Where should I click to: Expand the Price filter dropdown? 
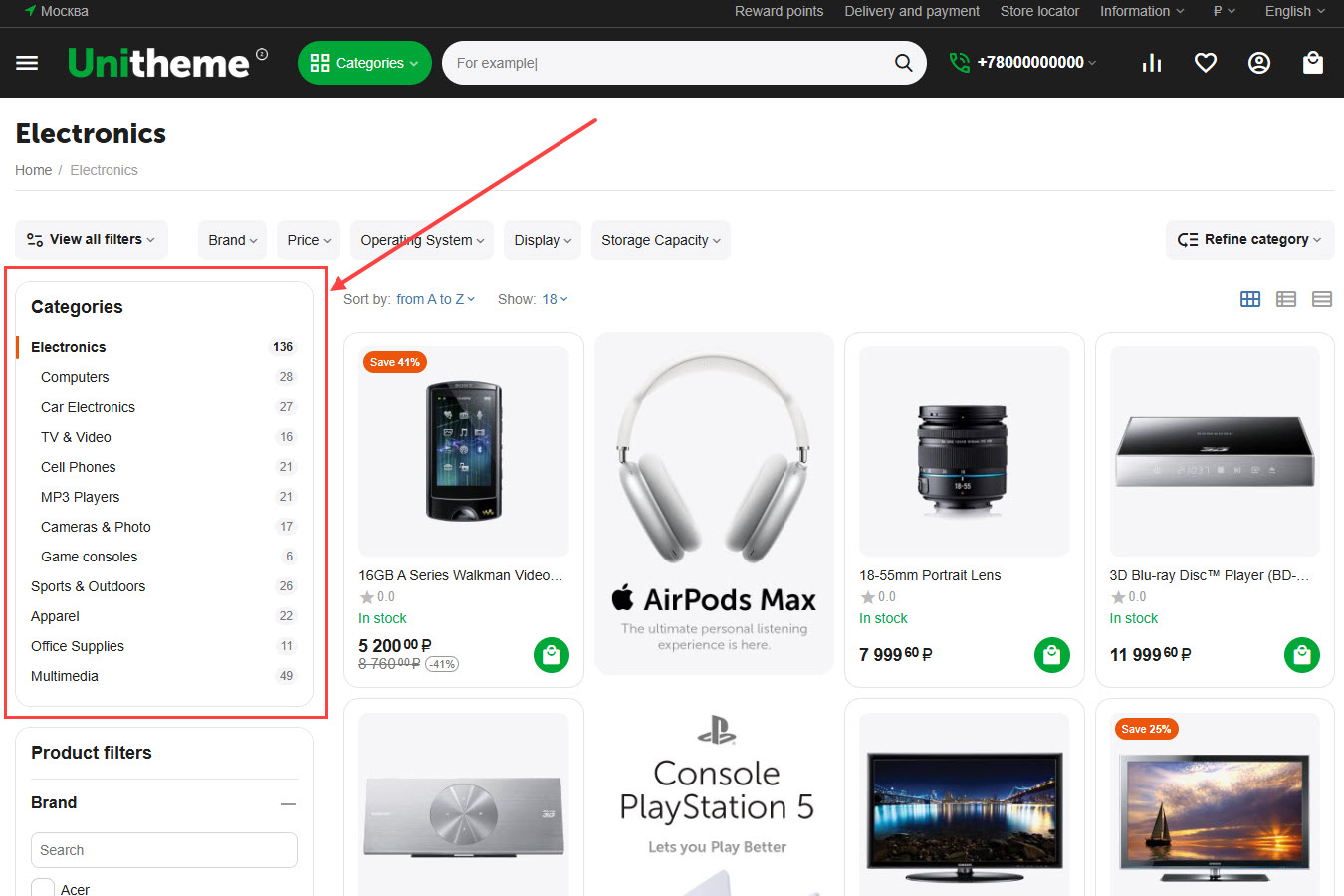click(309, 240)
